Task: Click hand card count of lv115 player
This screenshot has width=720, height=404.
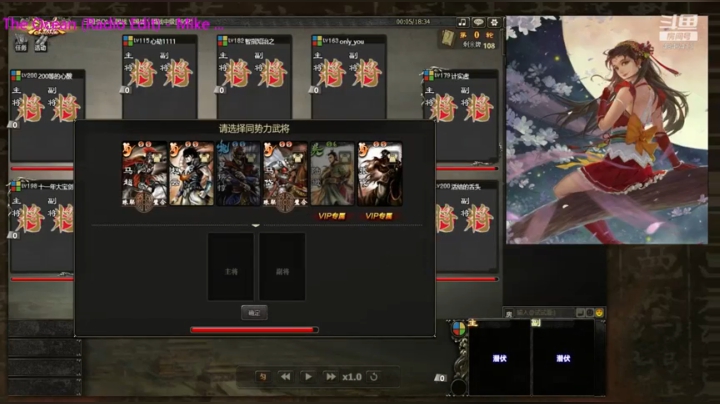Action: click(x=126, y=90)
